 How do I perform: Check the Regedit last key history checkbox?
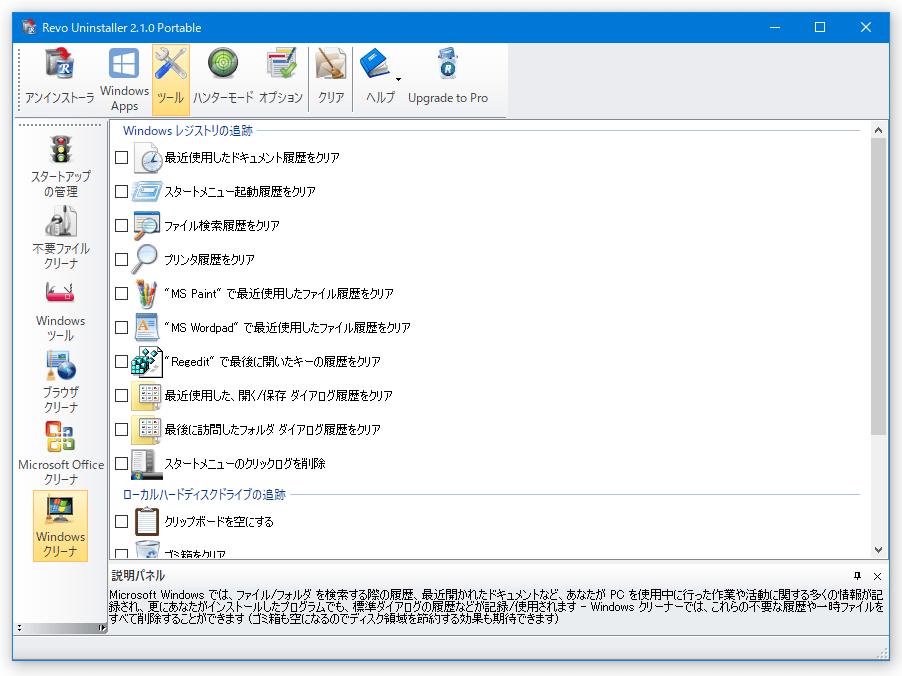(121, 361)
